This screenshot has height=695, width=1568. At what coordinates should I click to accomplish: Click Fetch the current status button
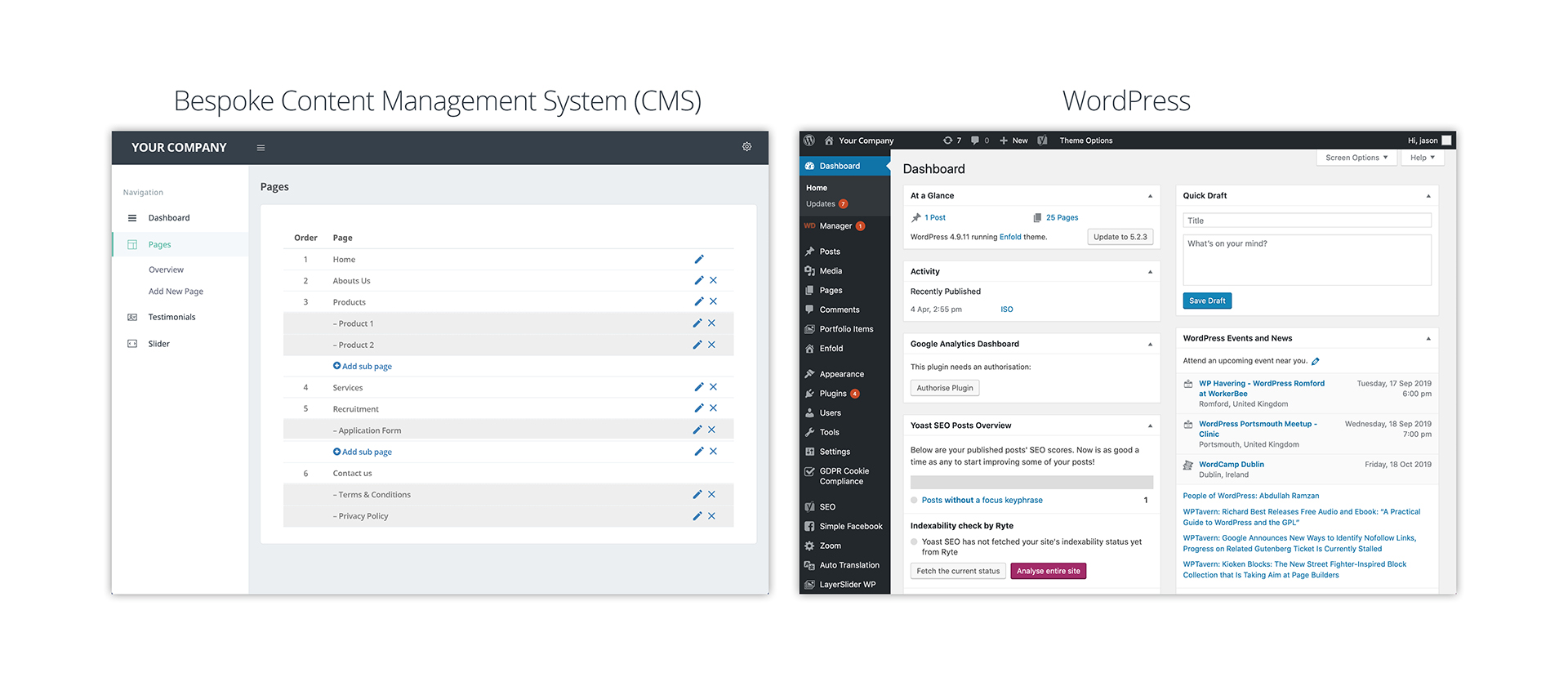coord(958,571)
